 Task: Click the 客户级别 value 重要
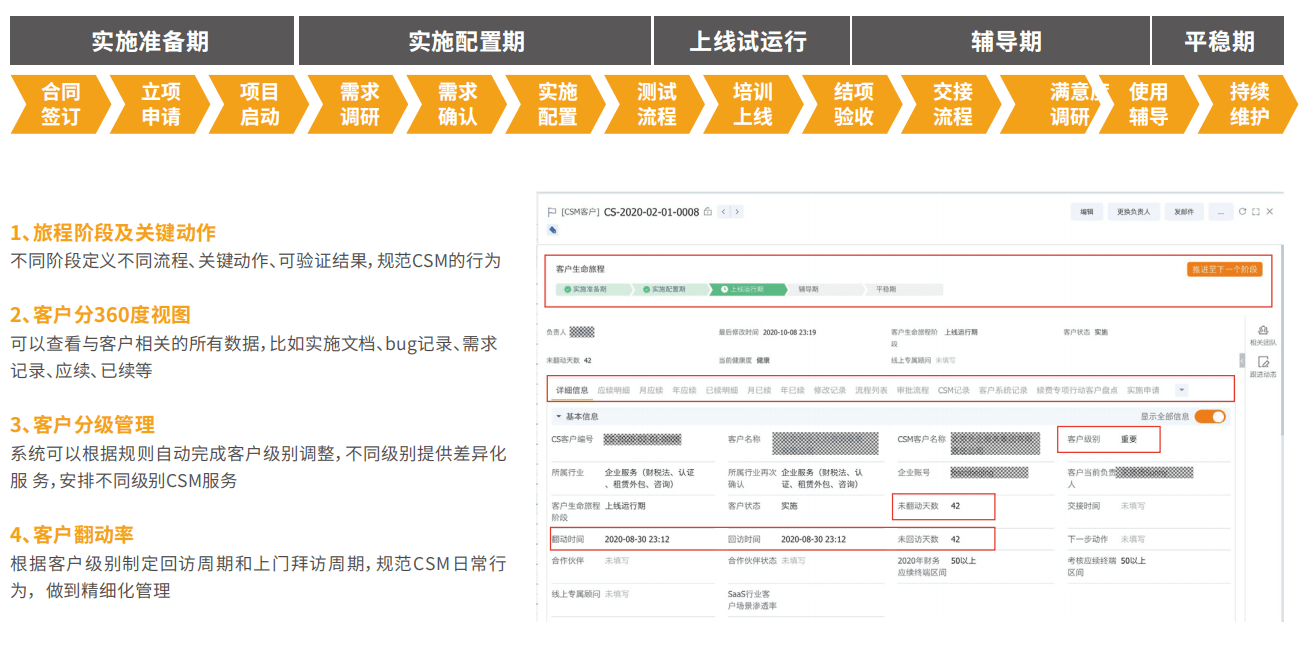click(x=1129, y=439)
